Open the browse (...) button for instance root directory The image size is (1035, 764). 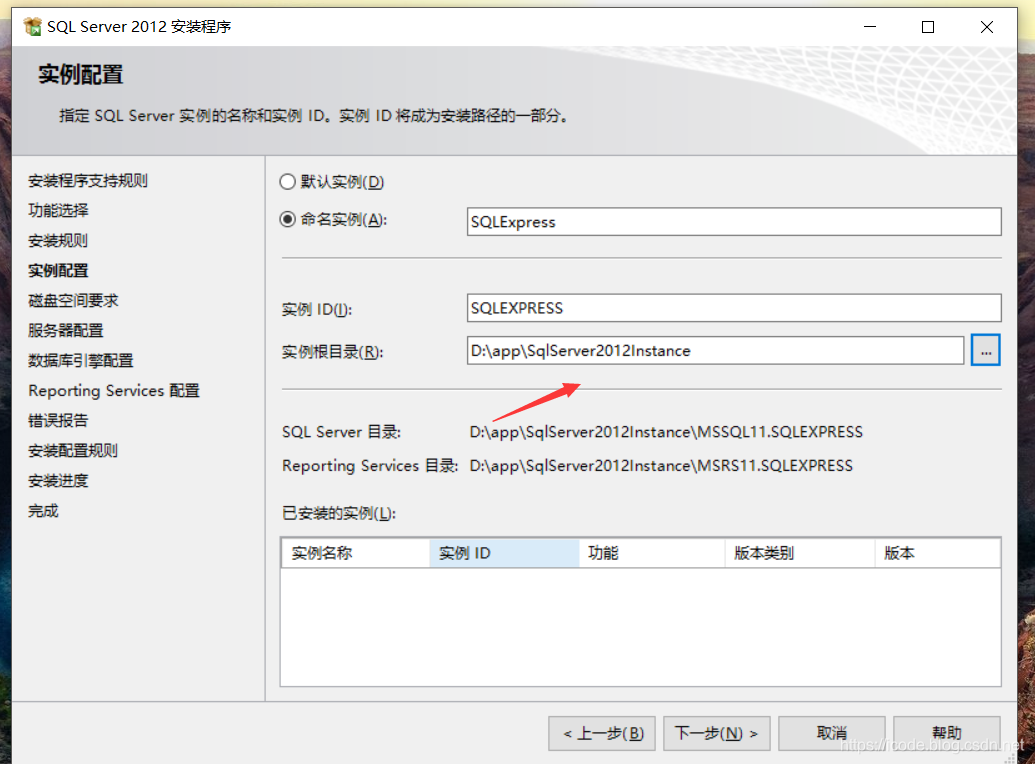click(985, 350)
